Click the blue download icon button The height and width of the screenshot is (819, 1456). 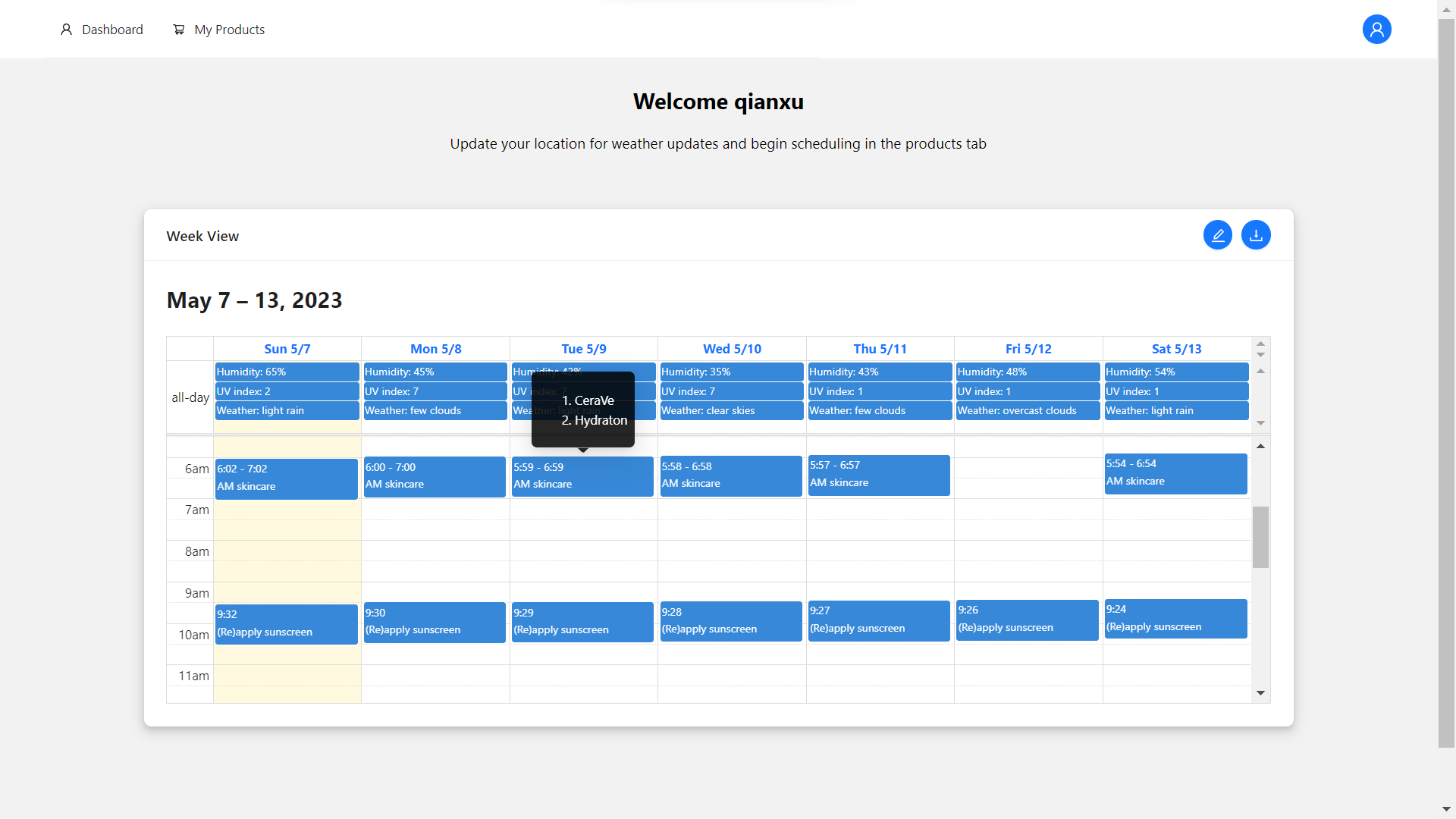coord(1256,235)
